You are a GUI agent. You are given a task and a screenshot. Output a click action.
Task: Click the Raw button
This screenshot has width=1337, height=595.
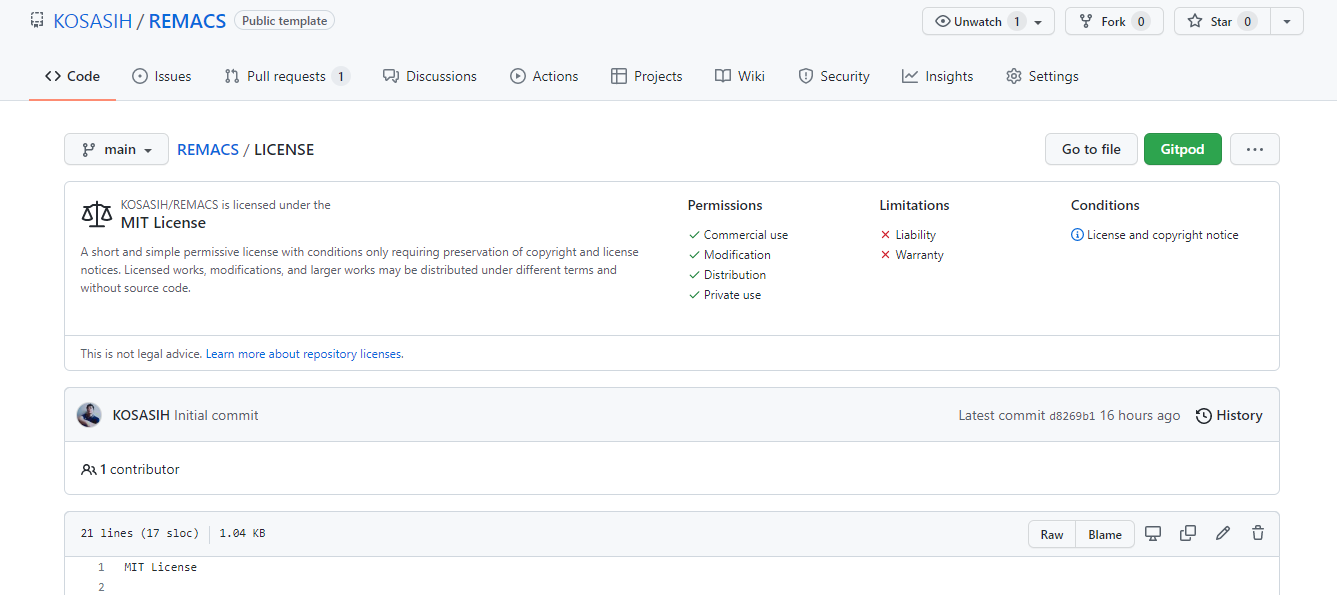pyautogui.click(x=1052, y=534)
